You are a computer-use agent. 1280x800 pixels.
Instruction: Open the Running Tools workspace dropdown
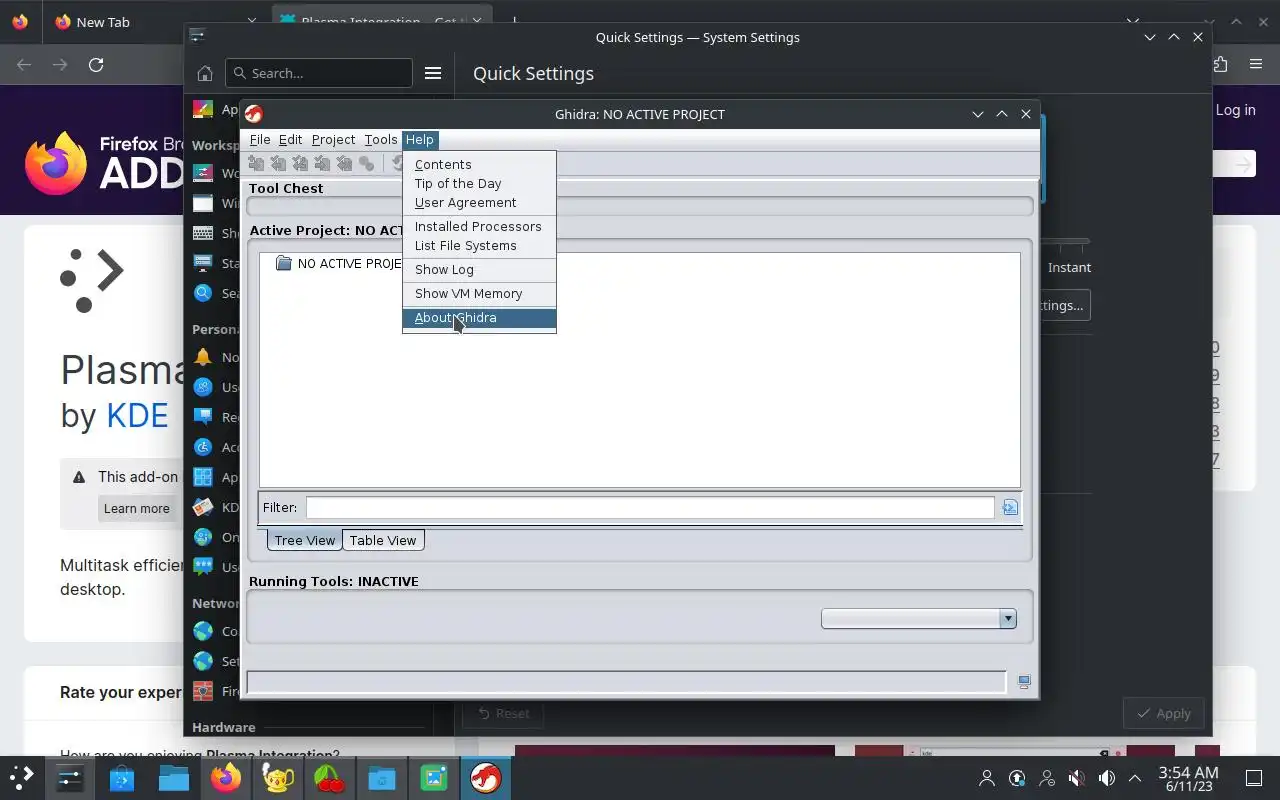click(x=919, y=619)
